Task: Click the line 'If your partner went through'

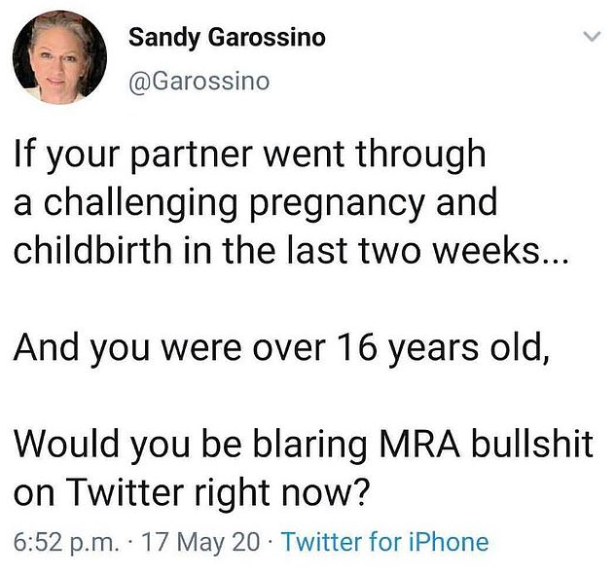Action: pos(250,155)
